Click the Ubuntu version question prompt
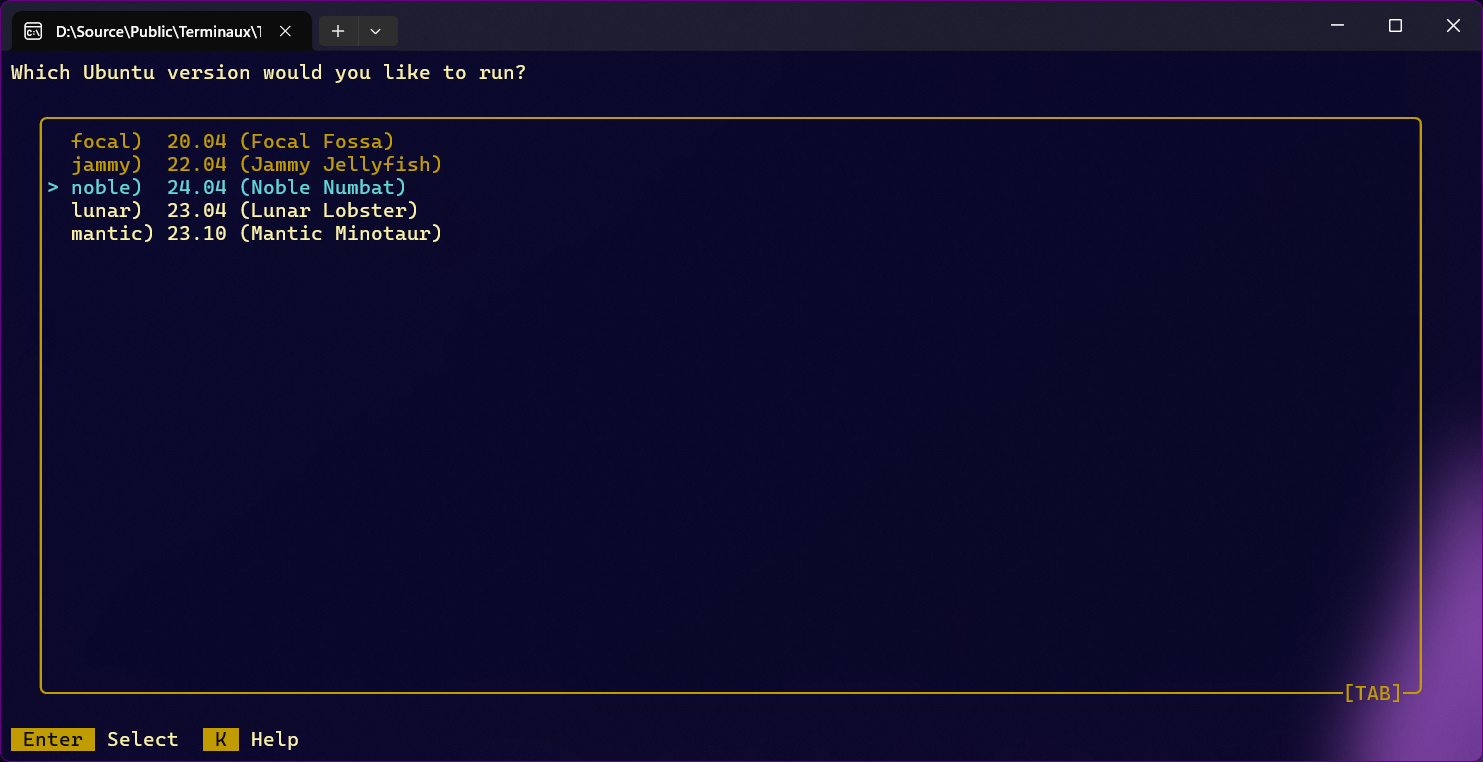 click(268, 72)
